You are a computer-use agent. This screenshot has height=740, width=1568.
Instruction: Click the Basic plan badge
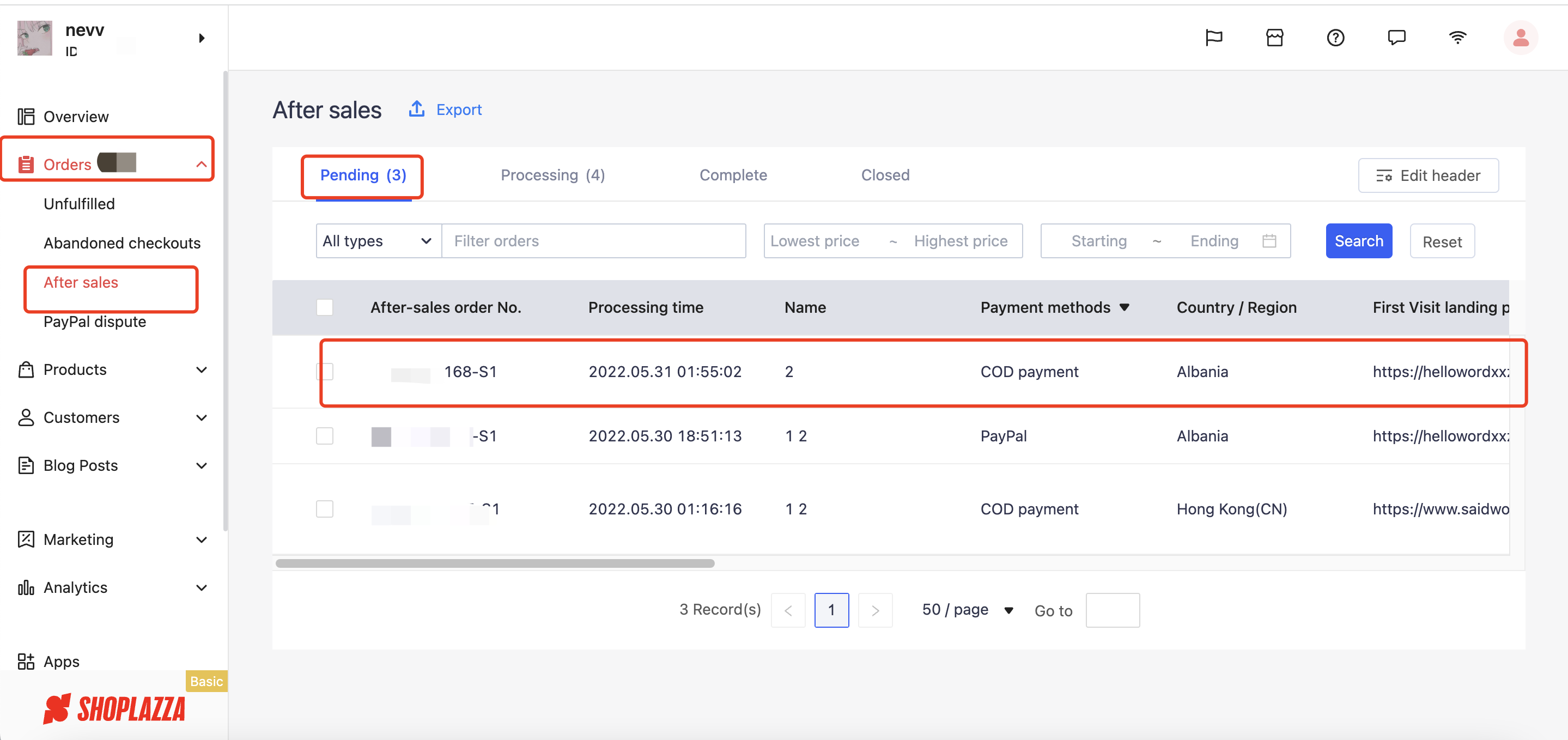206,681
